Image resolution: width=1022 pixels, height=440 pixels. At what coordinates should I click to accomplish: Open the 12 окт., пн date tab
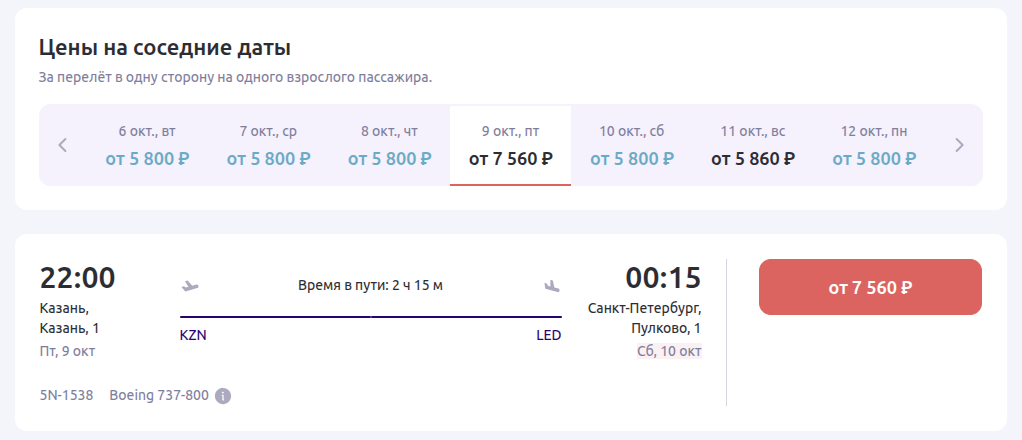click(x=874, y=145)
